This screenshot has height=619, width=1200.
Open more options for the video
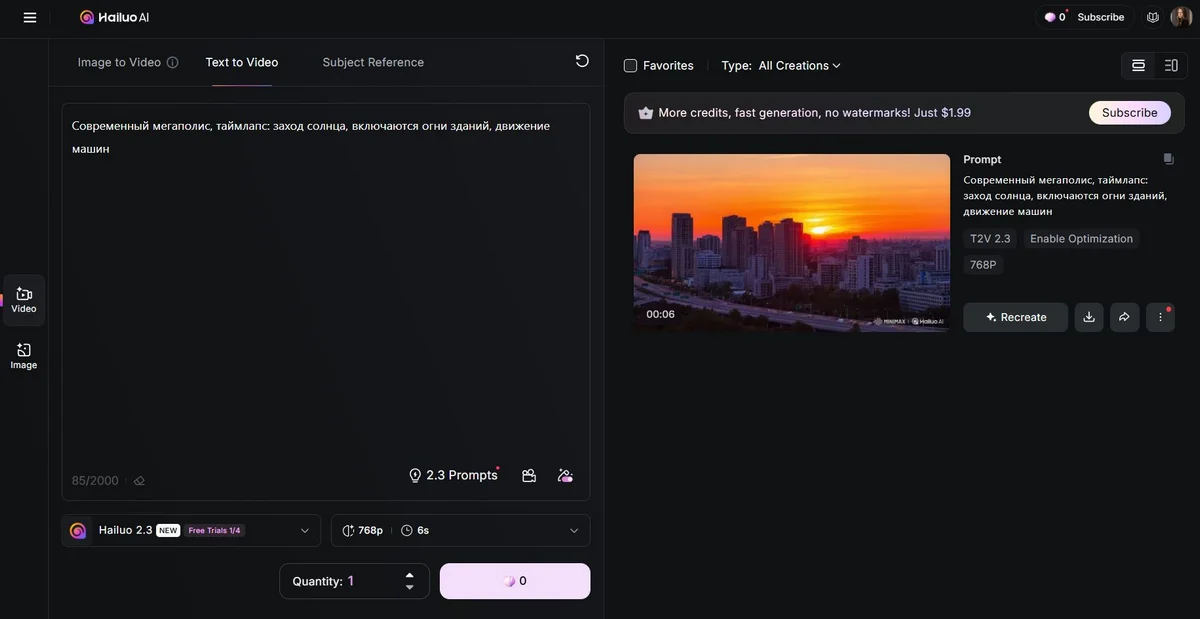point(1160,317)
